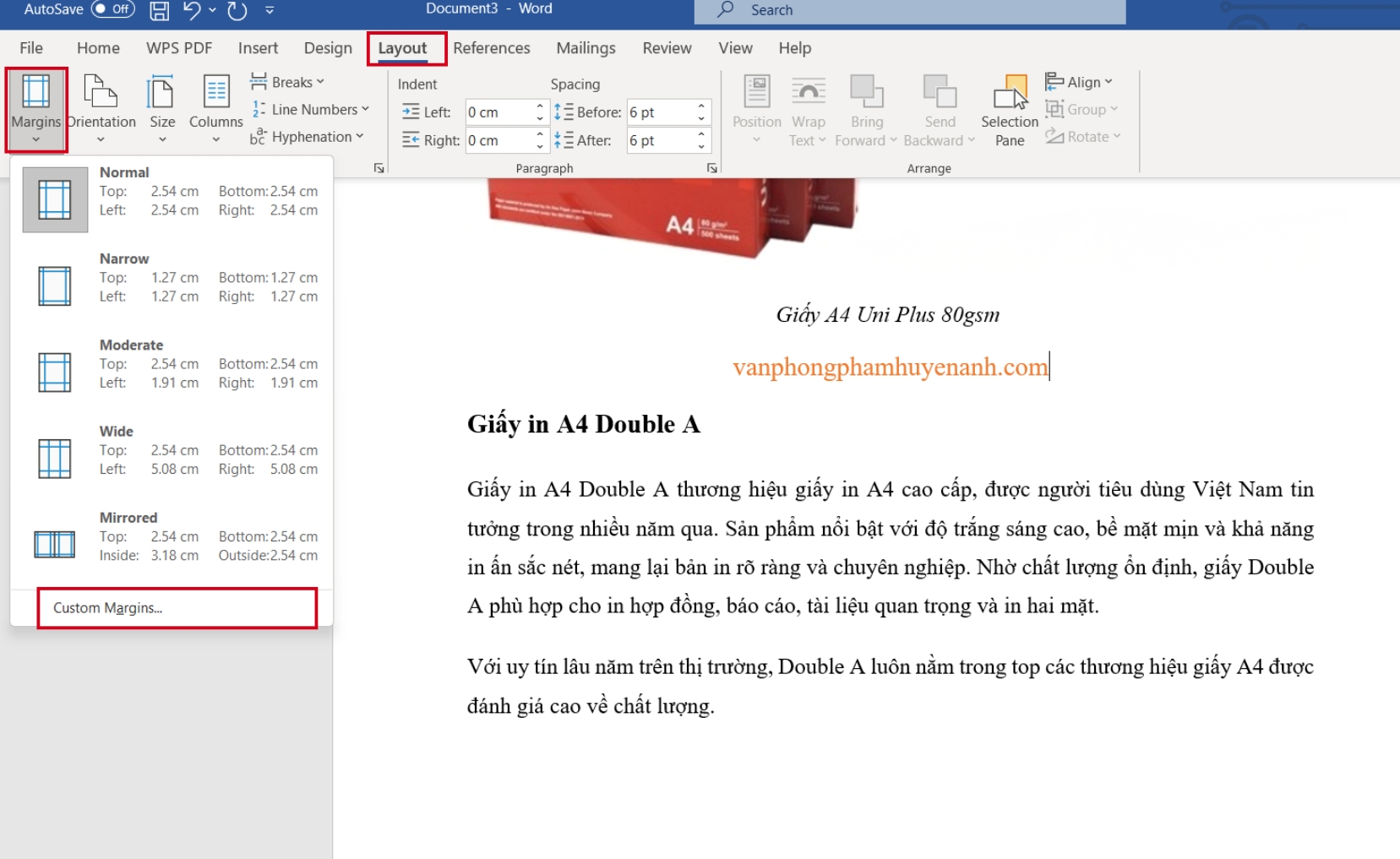Open the Margins dropdown button
Image resolution: width=1400 pixels, height=859 pixels.
(35, 110)
